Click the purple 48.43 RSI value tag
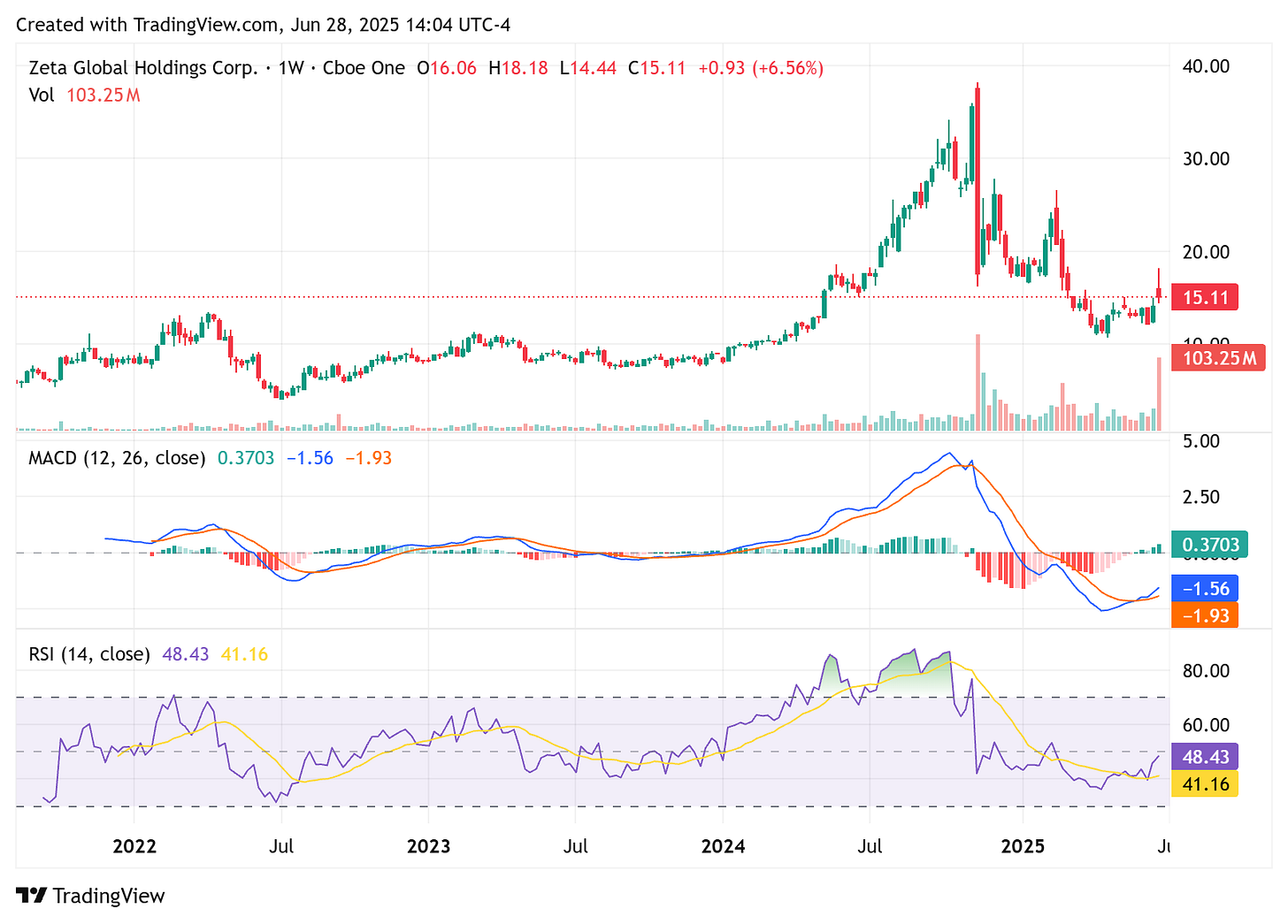 (1204, 757)
